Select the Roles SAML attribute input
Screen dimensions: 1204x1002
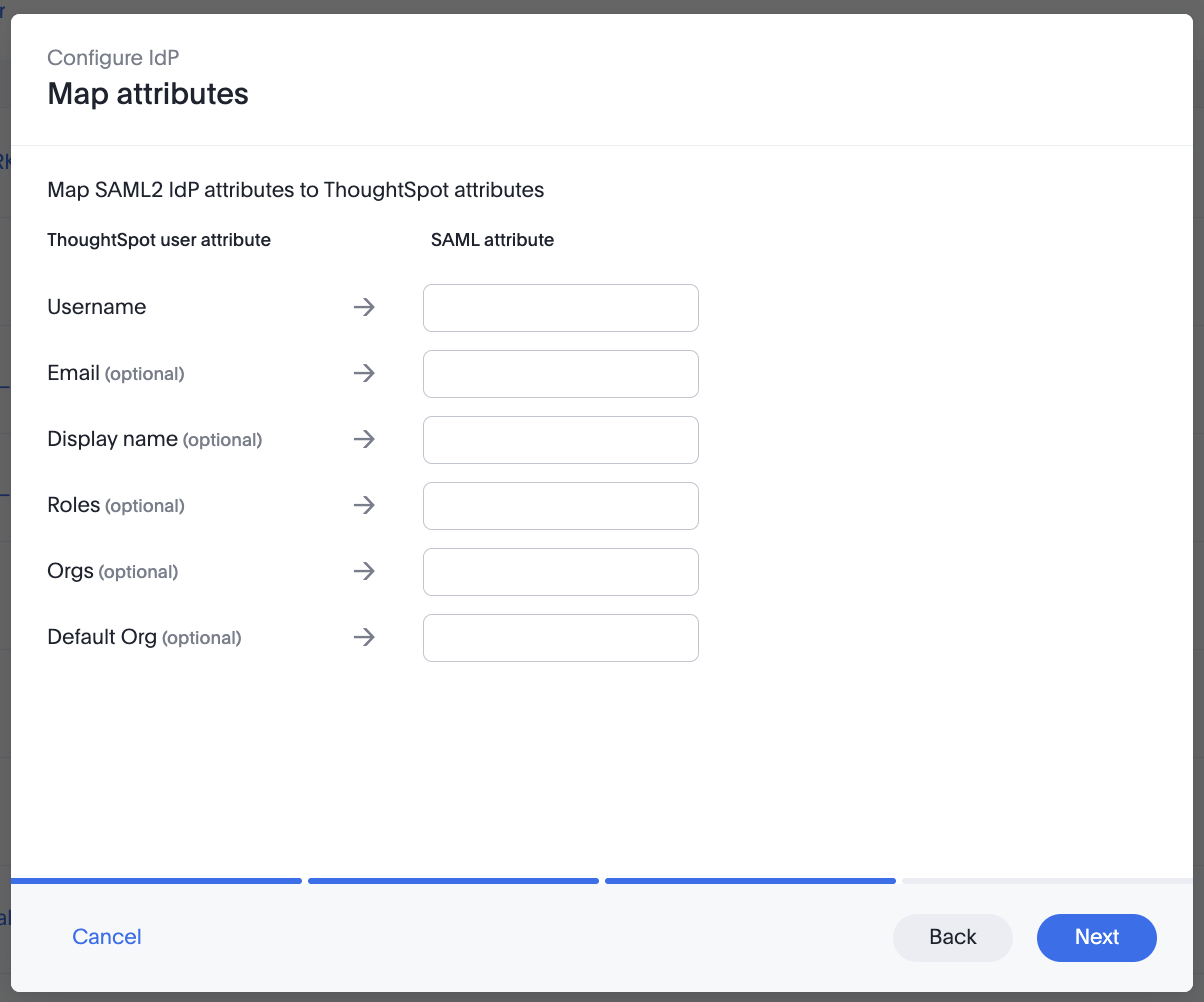(x=561, y=506)
